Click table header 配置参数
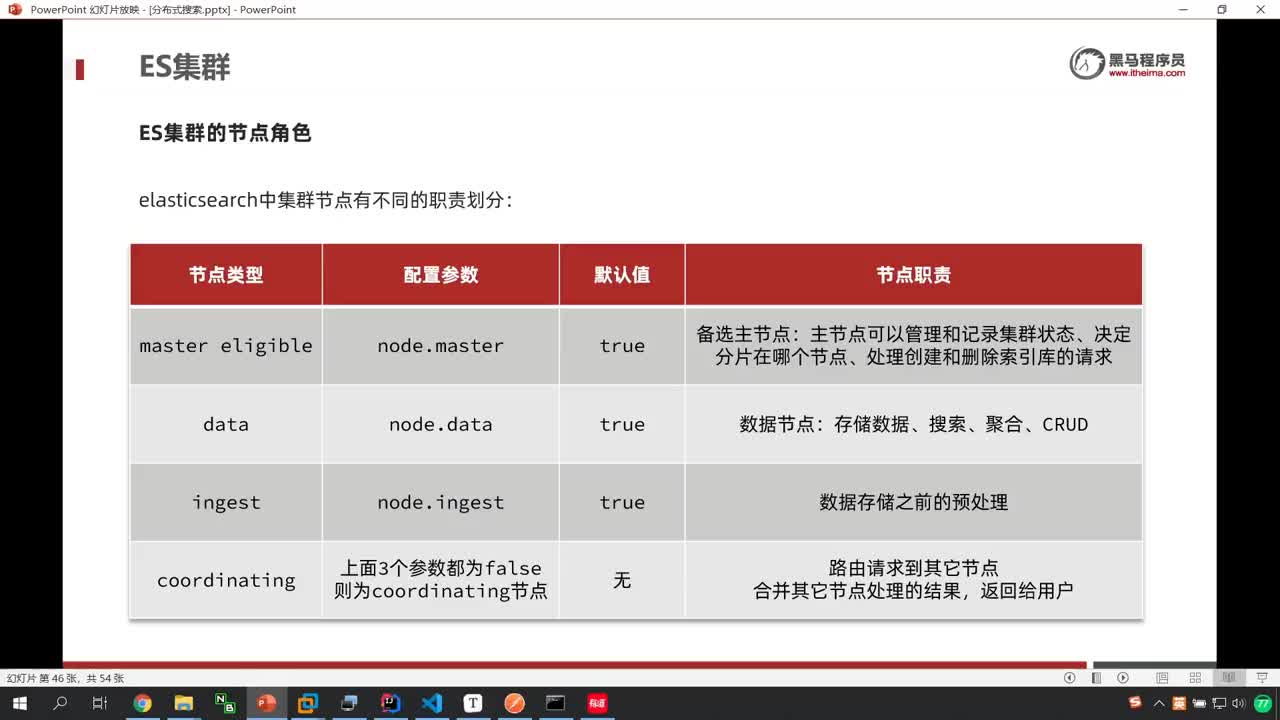Viewport: 1280px width, 720px height. click(441, 275)
